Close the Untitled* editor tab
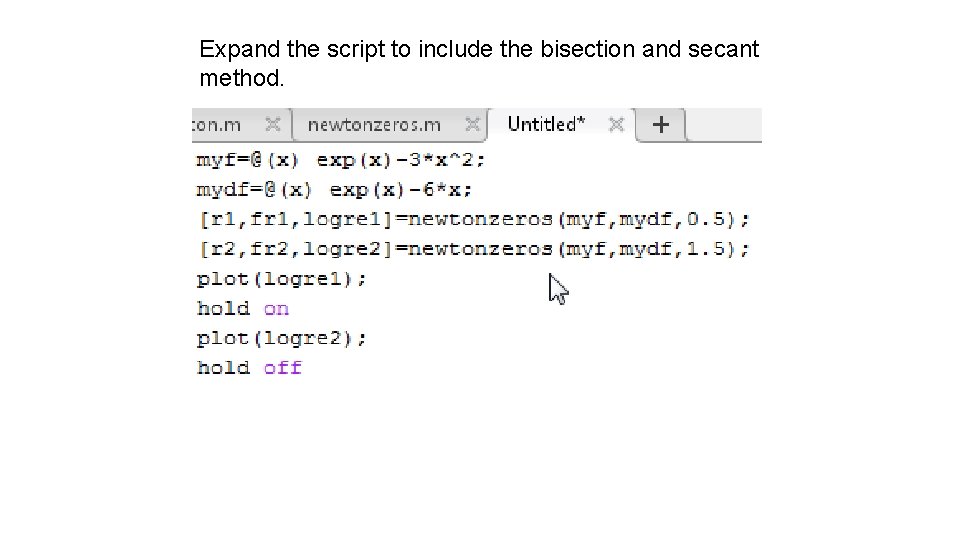This screenshot has height=540, width=960. 617,125
